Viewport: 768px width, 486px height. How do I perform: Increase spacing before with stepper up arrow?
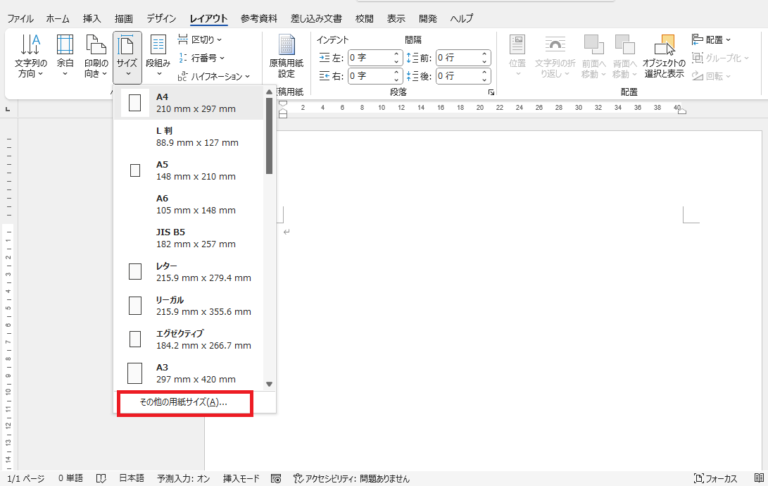pyautogui.click(x=484, y=54)
